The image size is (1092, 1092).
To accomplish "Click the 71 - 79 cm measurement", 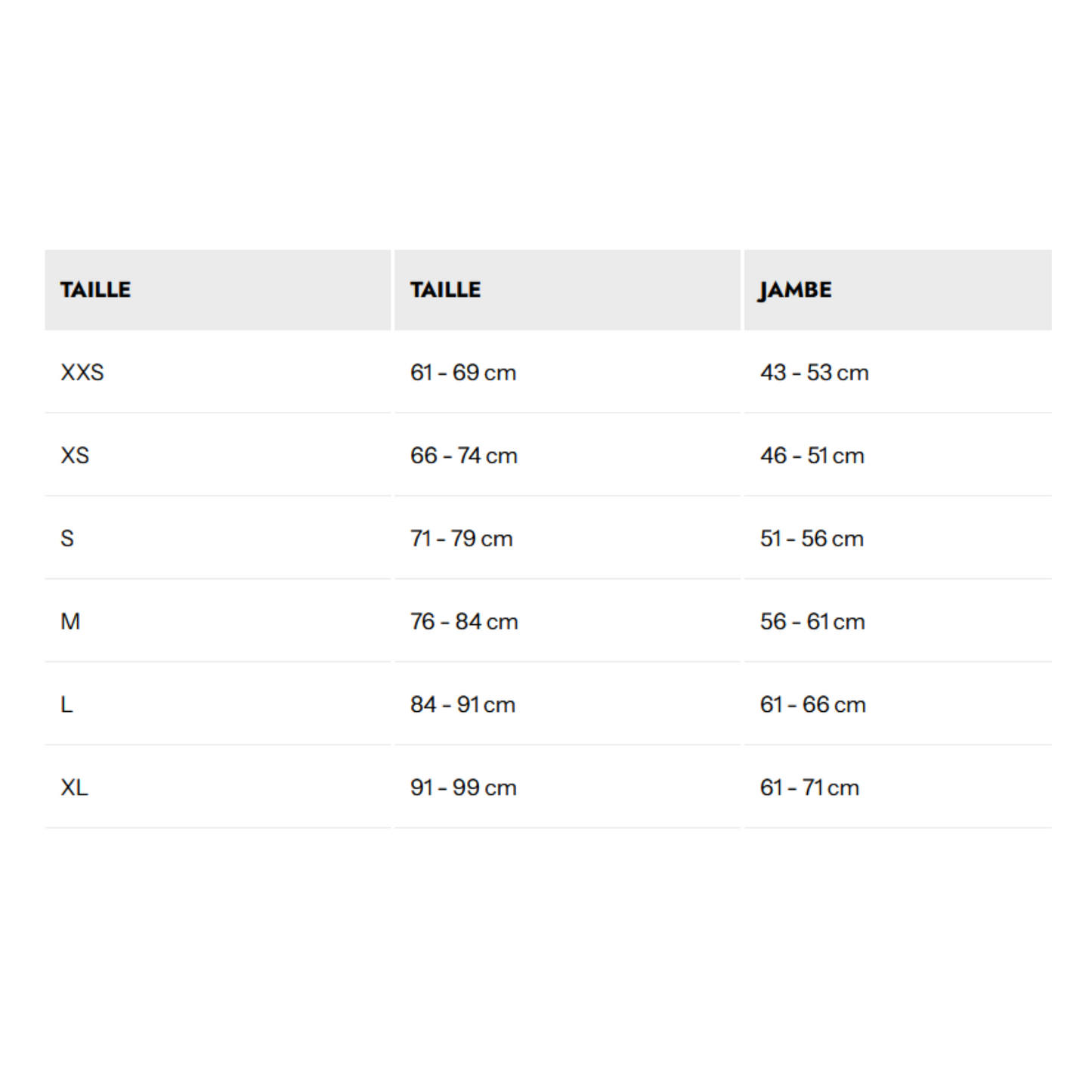I will click(462, 539).
